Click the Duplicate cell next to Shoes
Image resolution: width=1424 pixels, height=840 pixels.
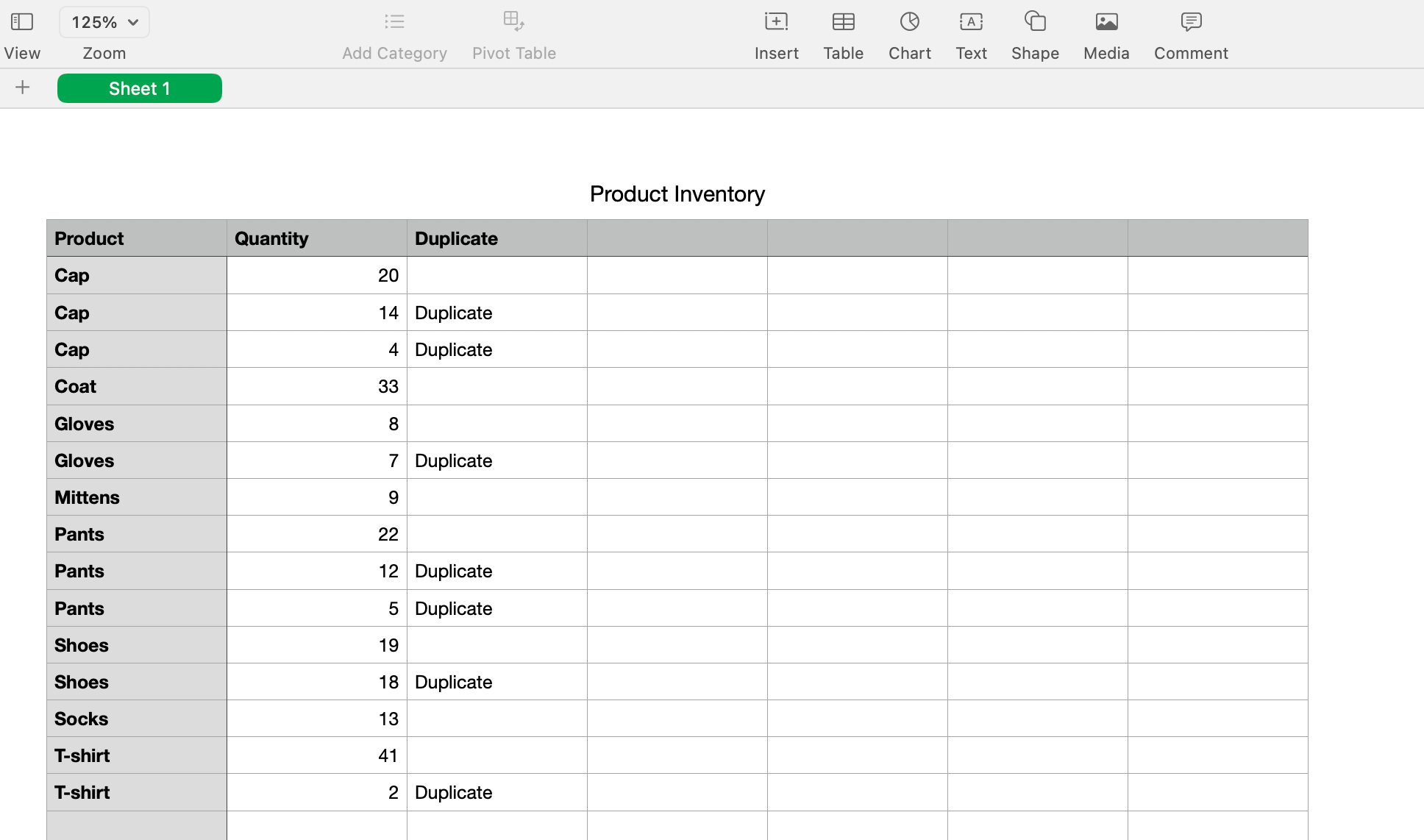(496, 682)
